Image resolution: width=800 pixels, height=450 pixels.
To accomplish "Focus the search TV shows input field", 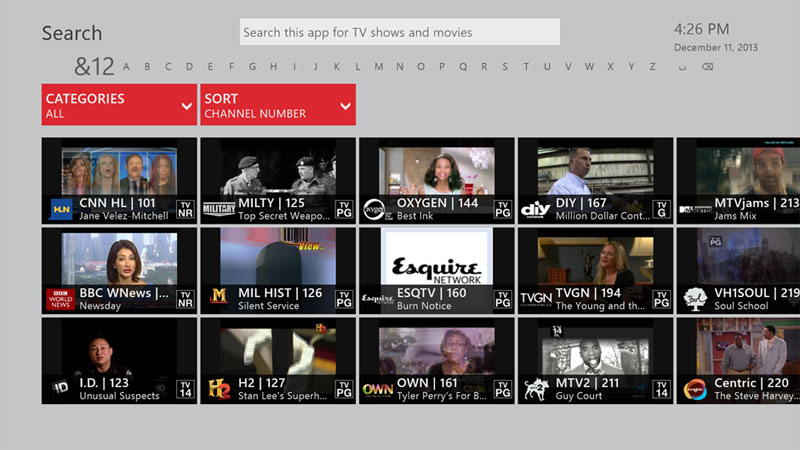I will coord(399,32).
